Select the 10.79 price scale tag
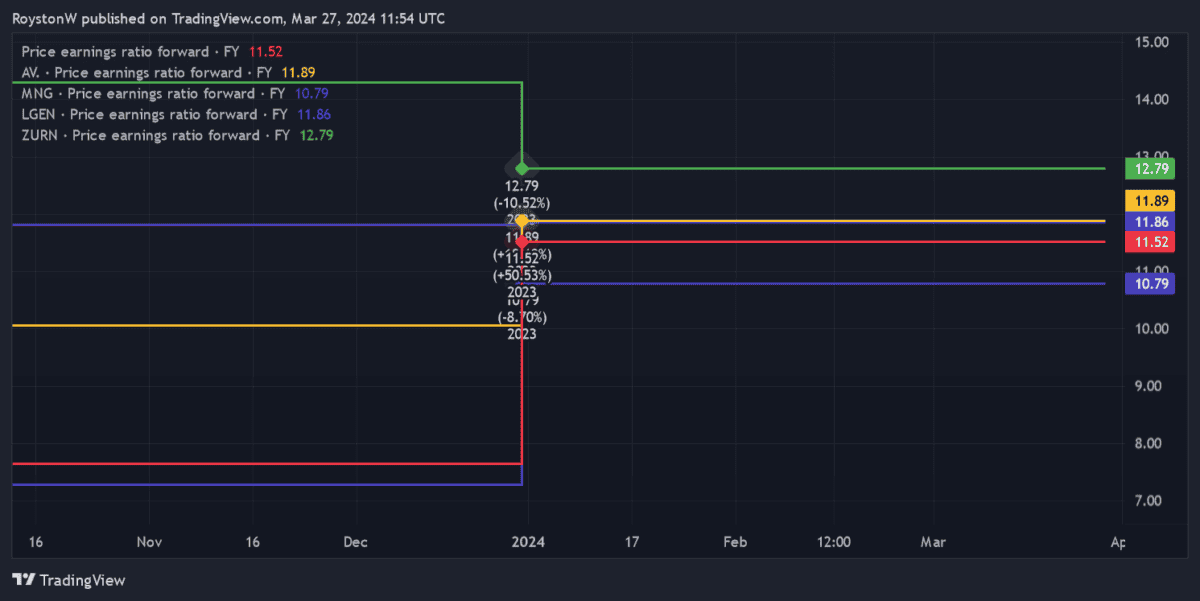 (x=1148, y=284)
